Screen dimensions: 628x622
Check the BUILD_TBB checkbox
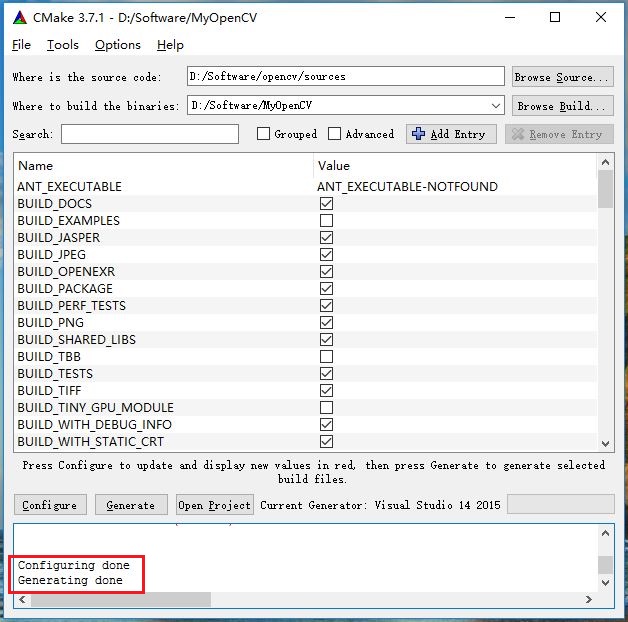(x=326, y=356)
